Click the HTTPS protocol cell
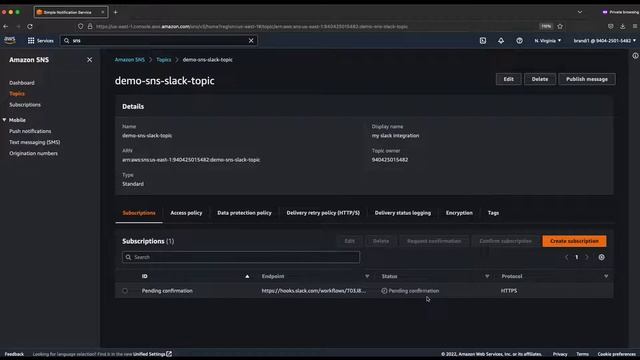 pyautogui.click(x=509, y=291)
